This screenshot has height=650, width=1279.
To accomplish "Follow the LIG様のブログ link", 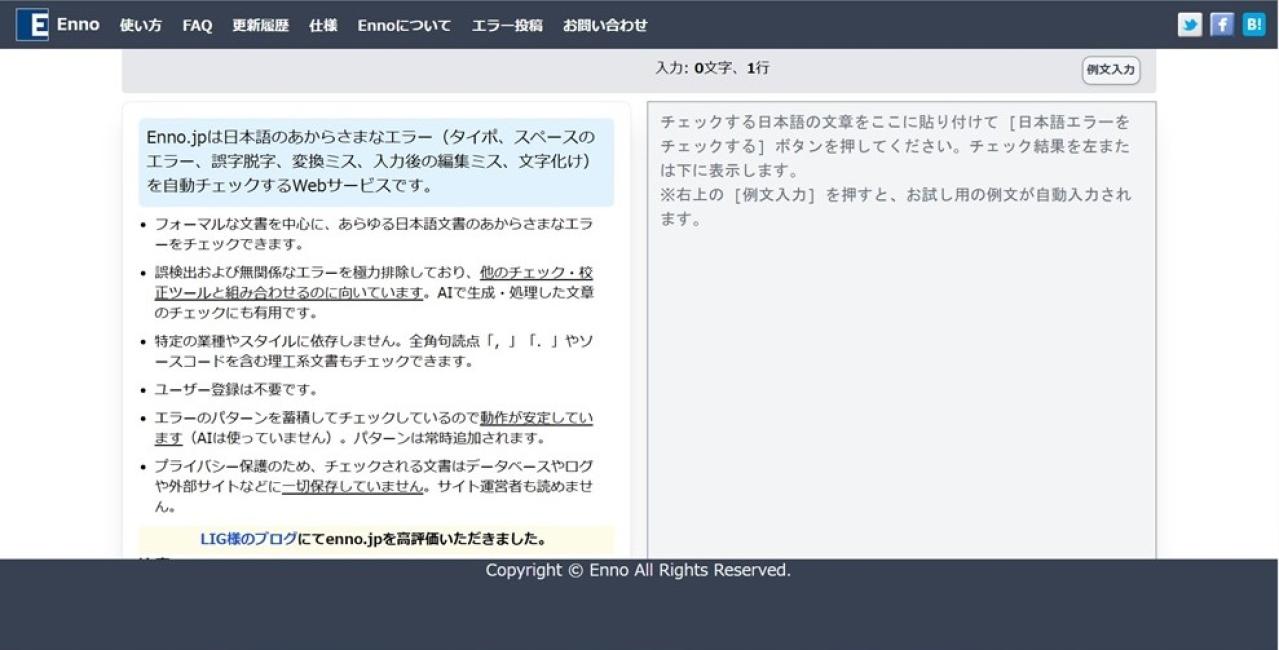I will pyautogui.click(x=248, y=539).
